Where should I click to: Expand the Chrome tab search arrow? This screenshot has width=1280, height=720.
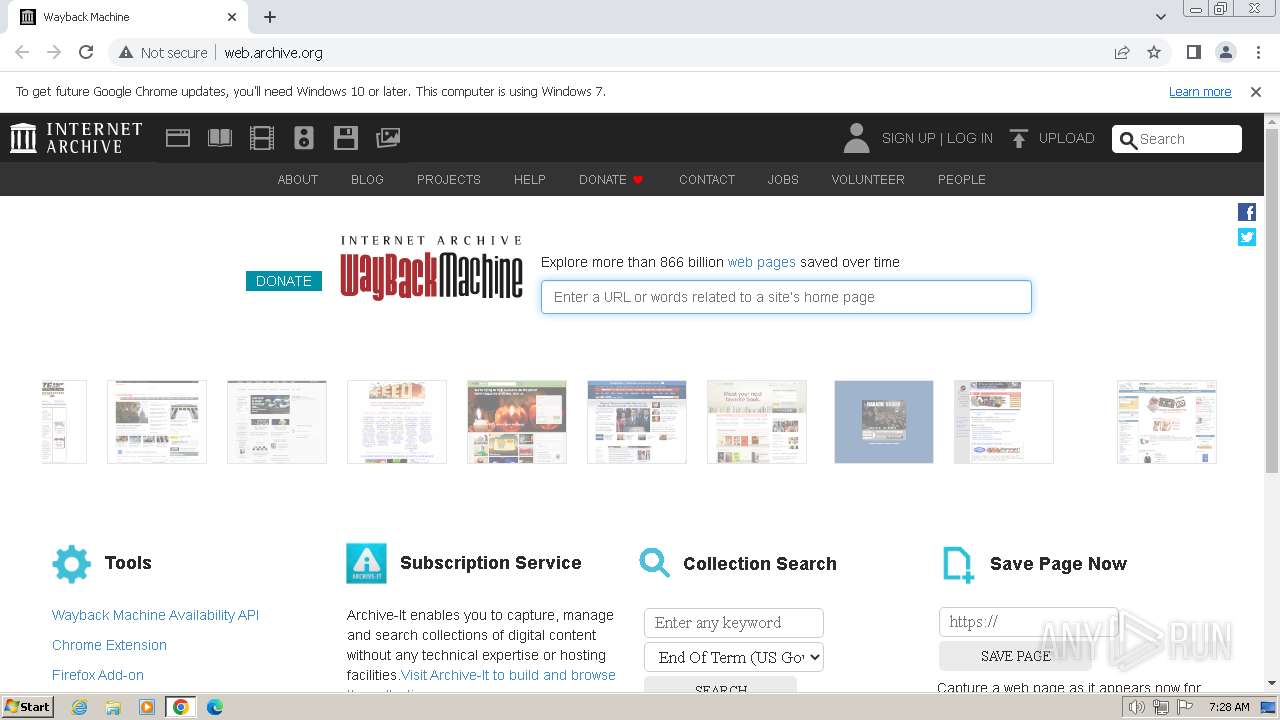click(1161, 17)
